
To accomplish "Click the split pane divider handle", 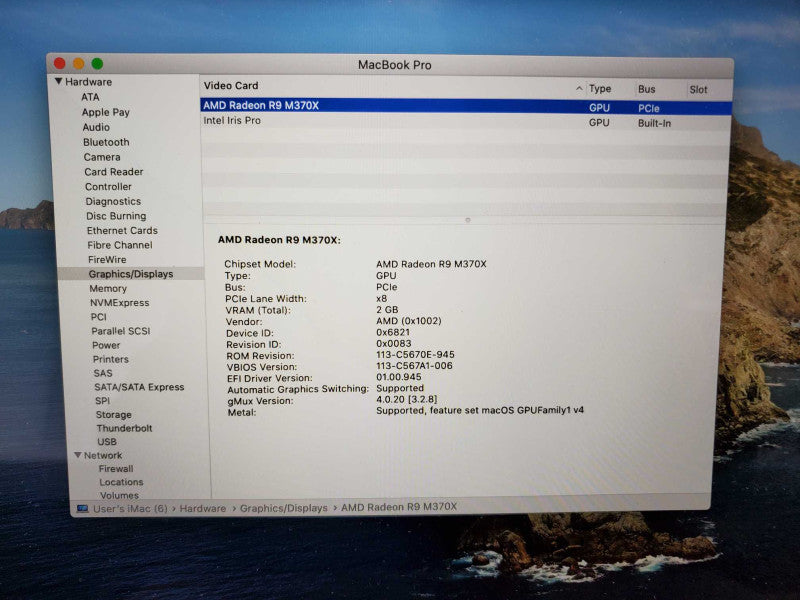I will (x=467, y=220).
